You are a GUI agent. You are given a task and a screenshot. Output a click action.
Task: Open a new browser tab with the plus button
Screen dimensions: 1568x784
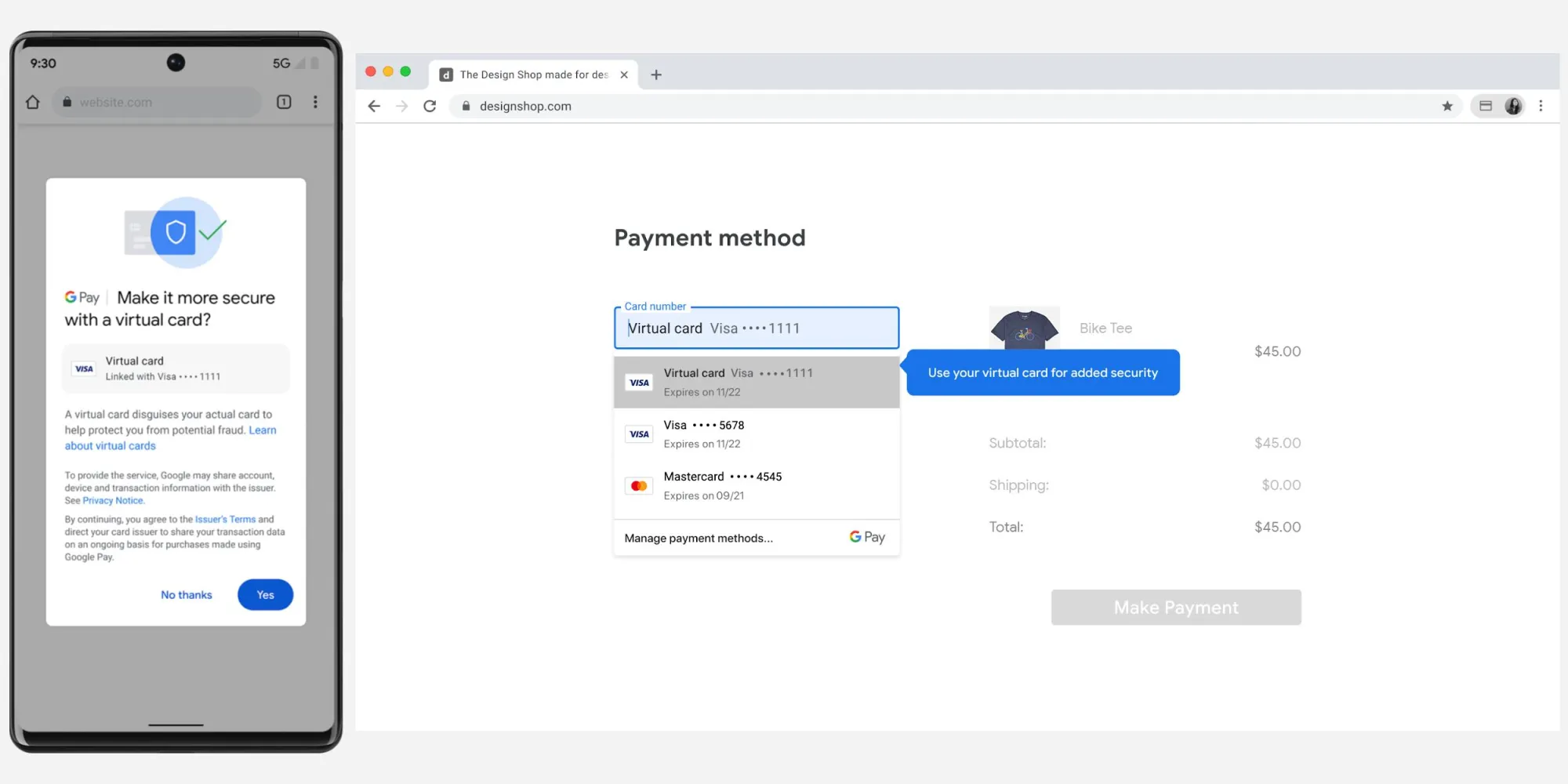pyautogui.click(x=656, y=74)
